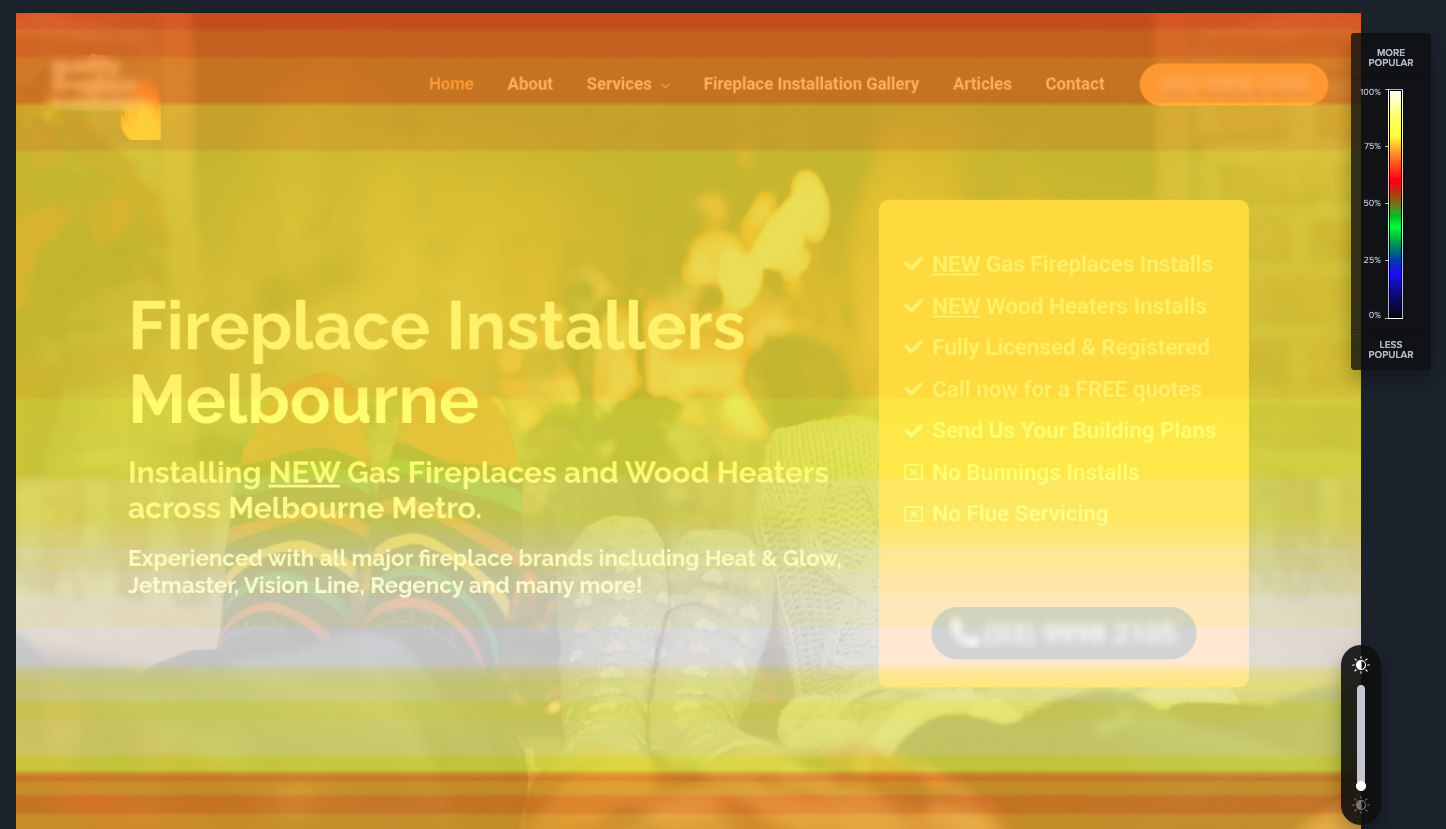Viewport: 1446px width, 829px height.
Task: Toggle the 'Fully Licensed & Registered' checkmark
Action: [x=913, y=347]
